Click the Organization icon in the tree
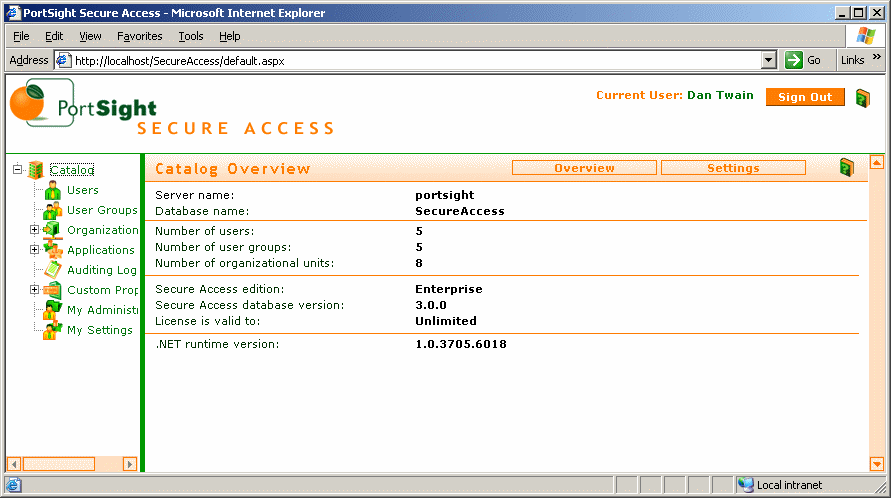 52,230
